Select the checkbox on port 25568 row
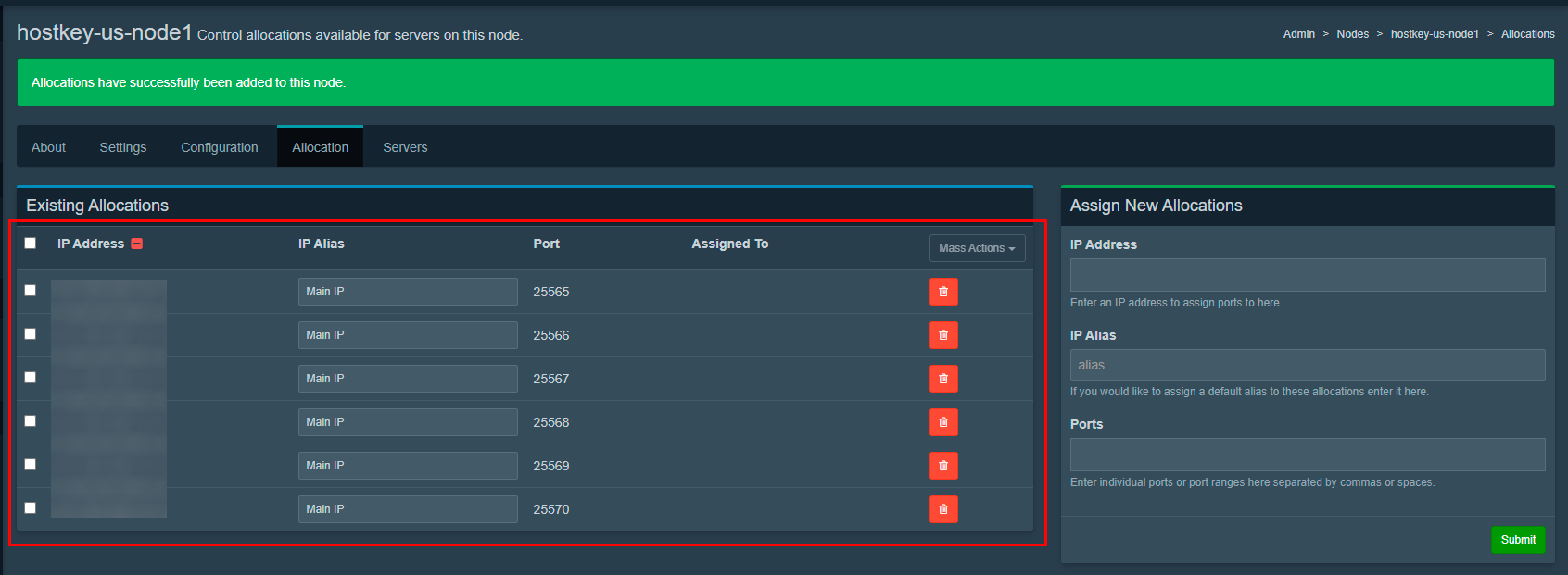Viewport: 1568px width, 575px height. pyautogui.click(x=31, y=421)
